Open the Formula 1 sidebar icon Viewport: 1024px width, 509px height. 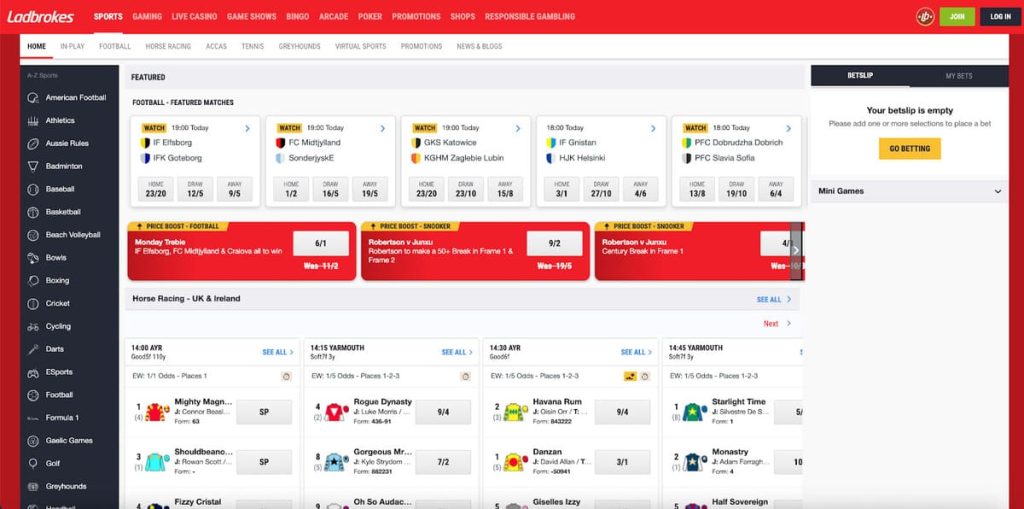(32, 418)
